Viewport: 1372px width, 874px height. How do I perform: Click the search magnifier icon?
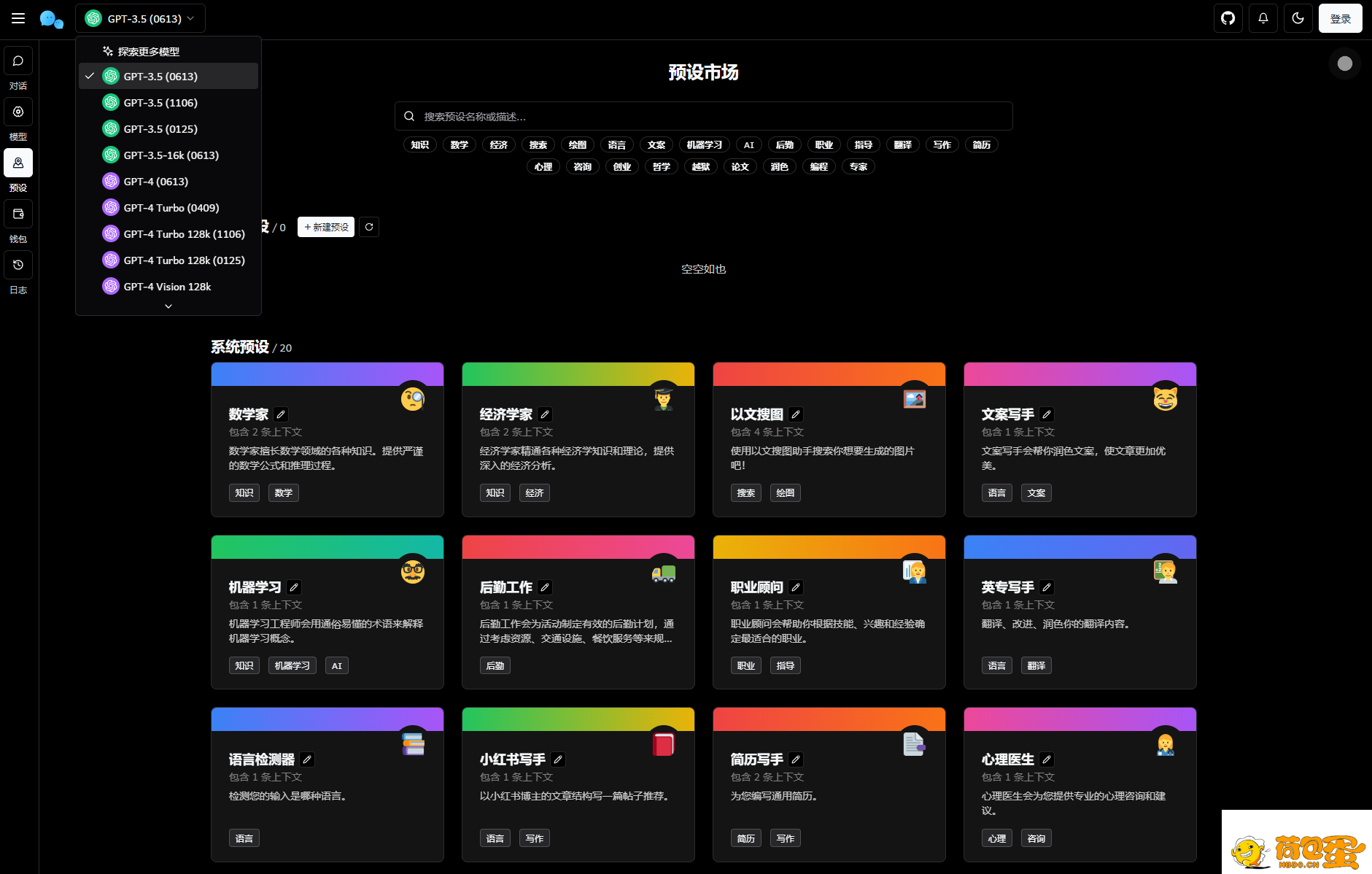point(409,116)
